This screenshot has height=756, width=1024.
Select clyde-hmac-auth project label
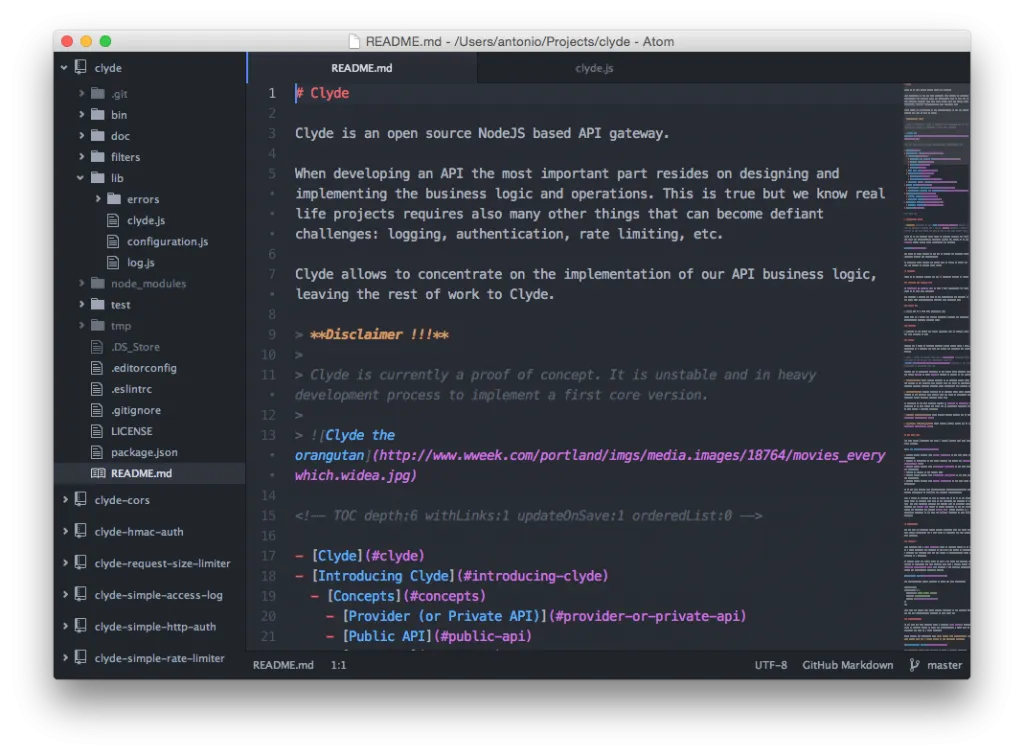(x=138, y=531)
